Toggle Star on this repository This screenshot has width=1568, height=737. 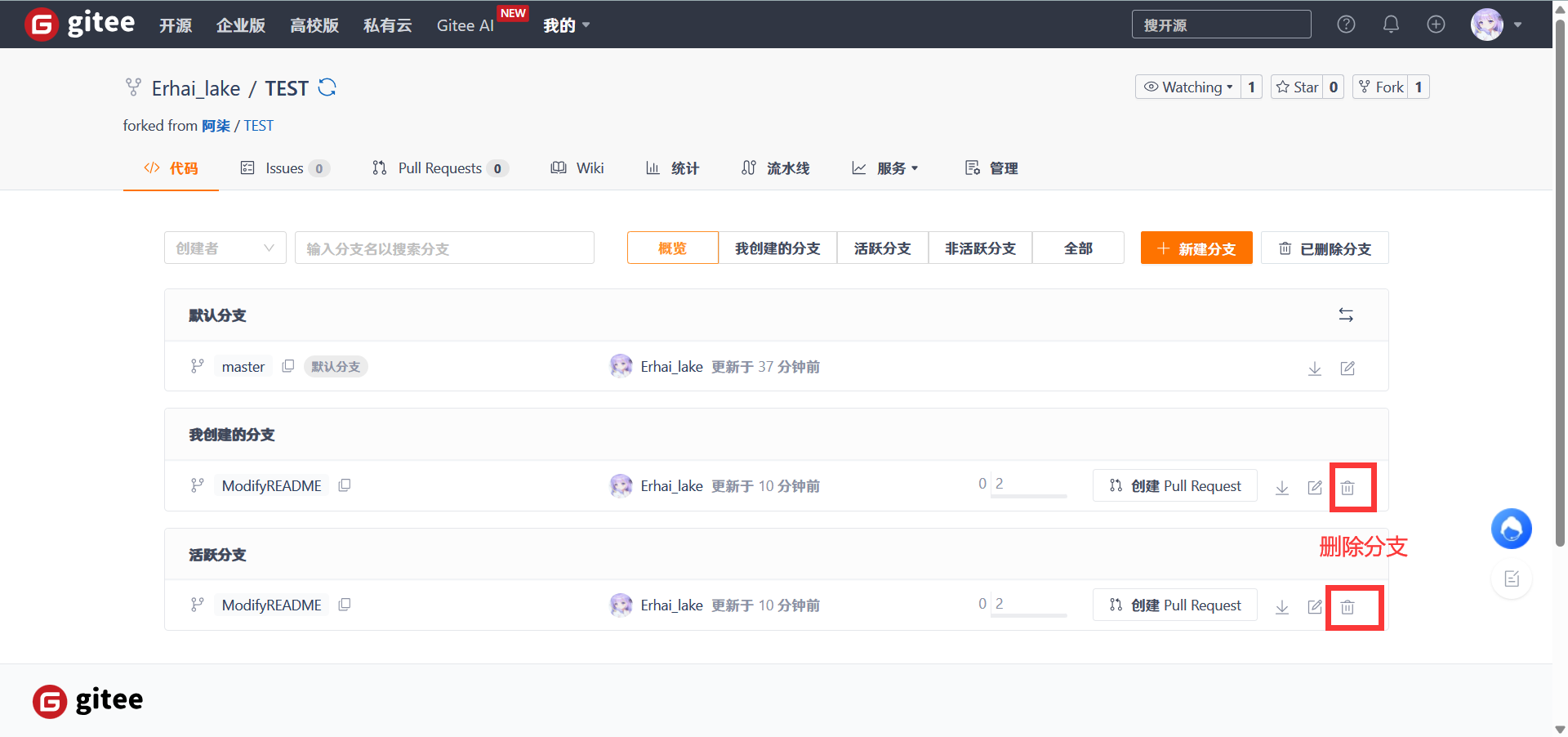pos(1297,87)
